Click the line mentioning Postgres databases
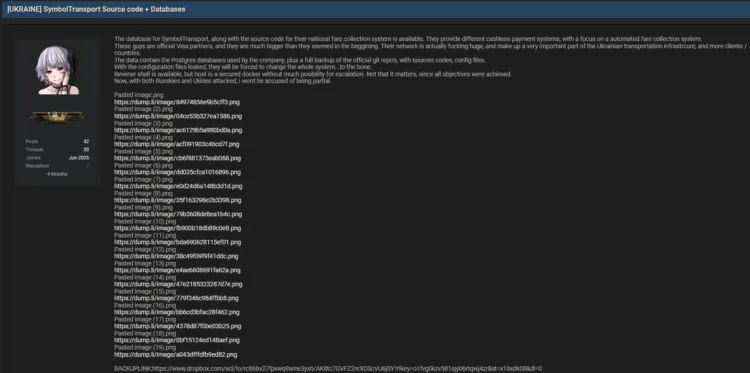Image resolution: width=750 pixels, height=373 pixels. (300, 60)
